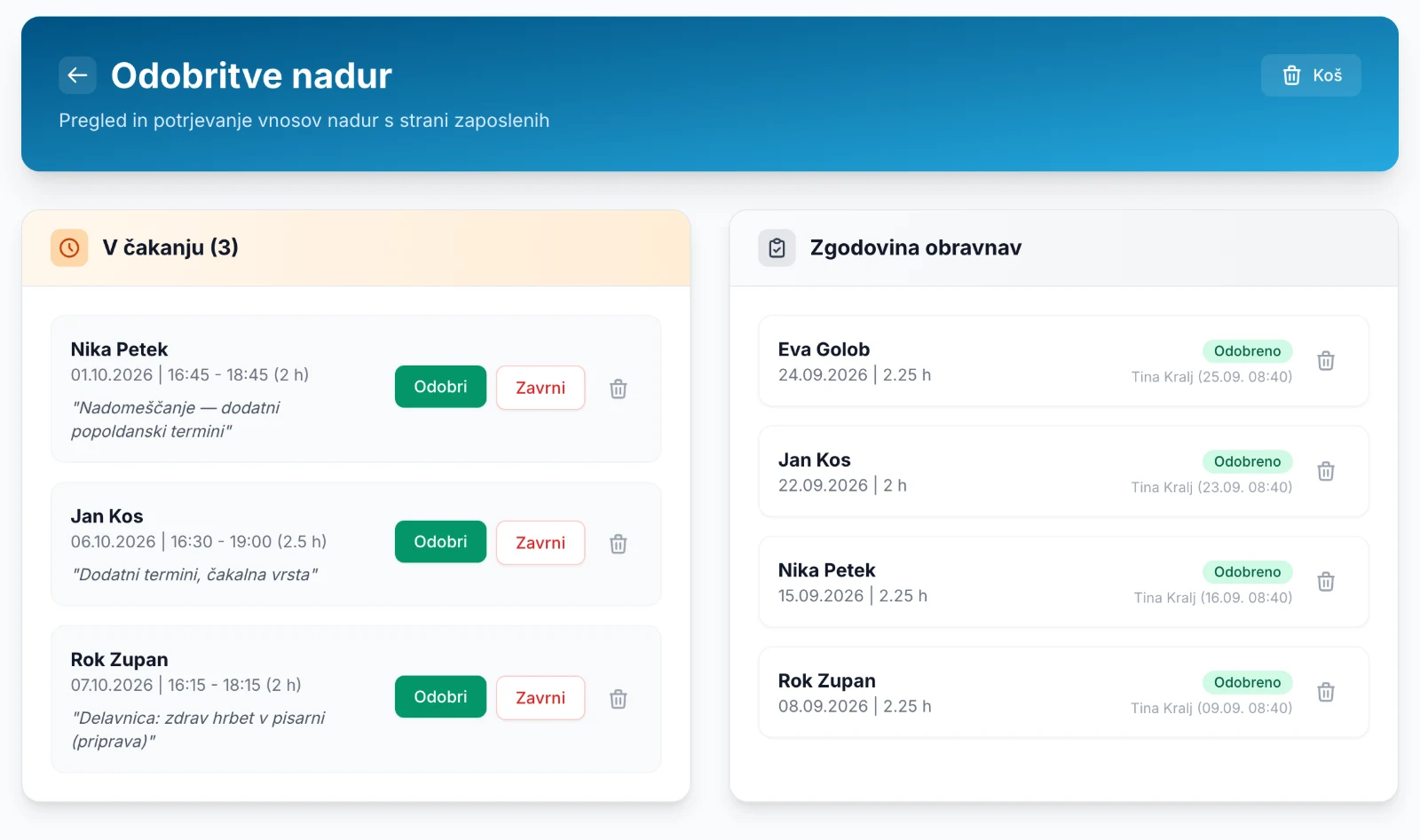Delete Jan Kos's pending entry via trash icon
The width and height of the screenshot is (1420, 840).
point(619,544)
